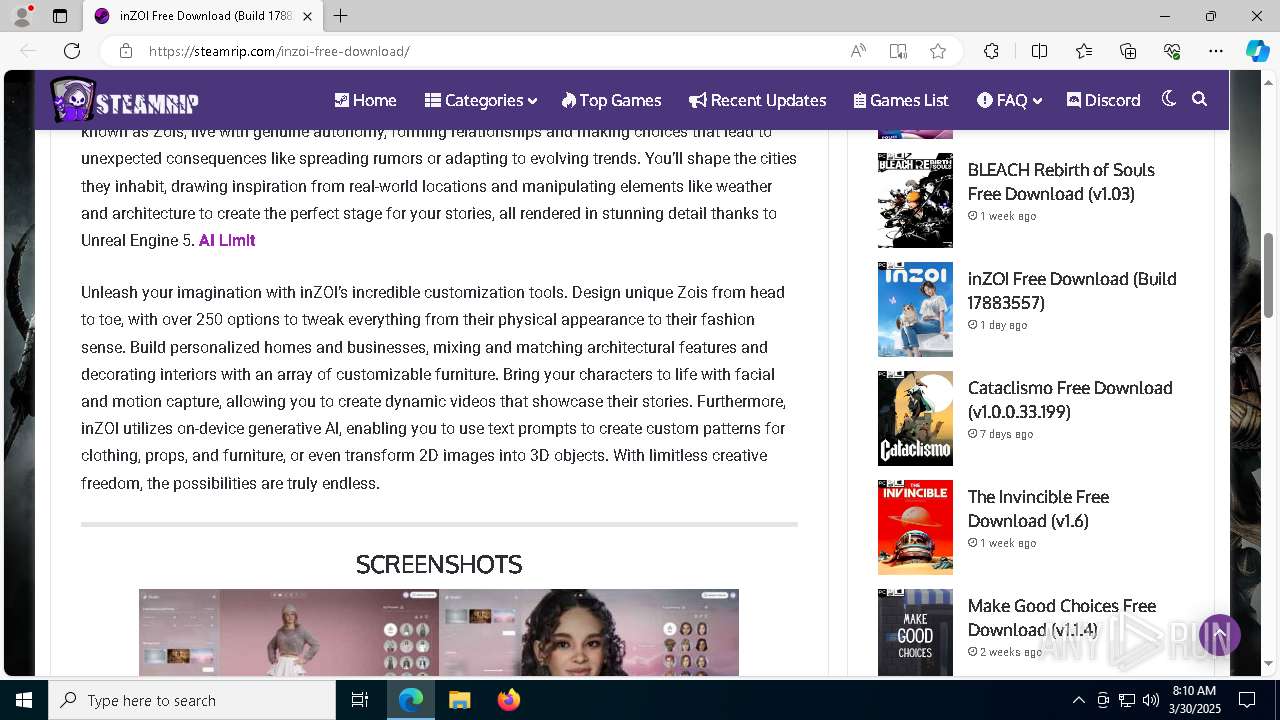Open Browser essentials heart icon
Screen dimensions: 1280x720
1172,51
